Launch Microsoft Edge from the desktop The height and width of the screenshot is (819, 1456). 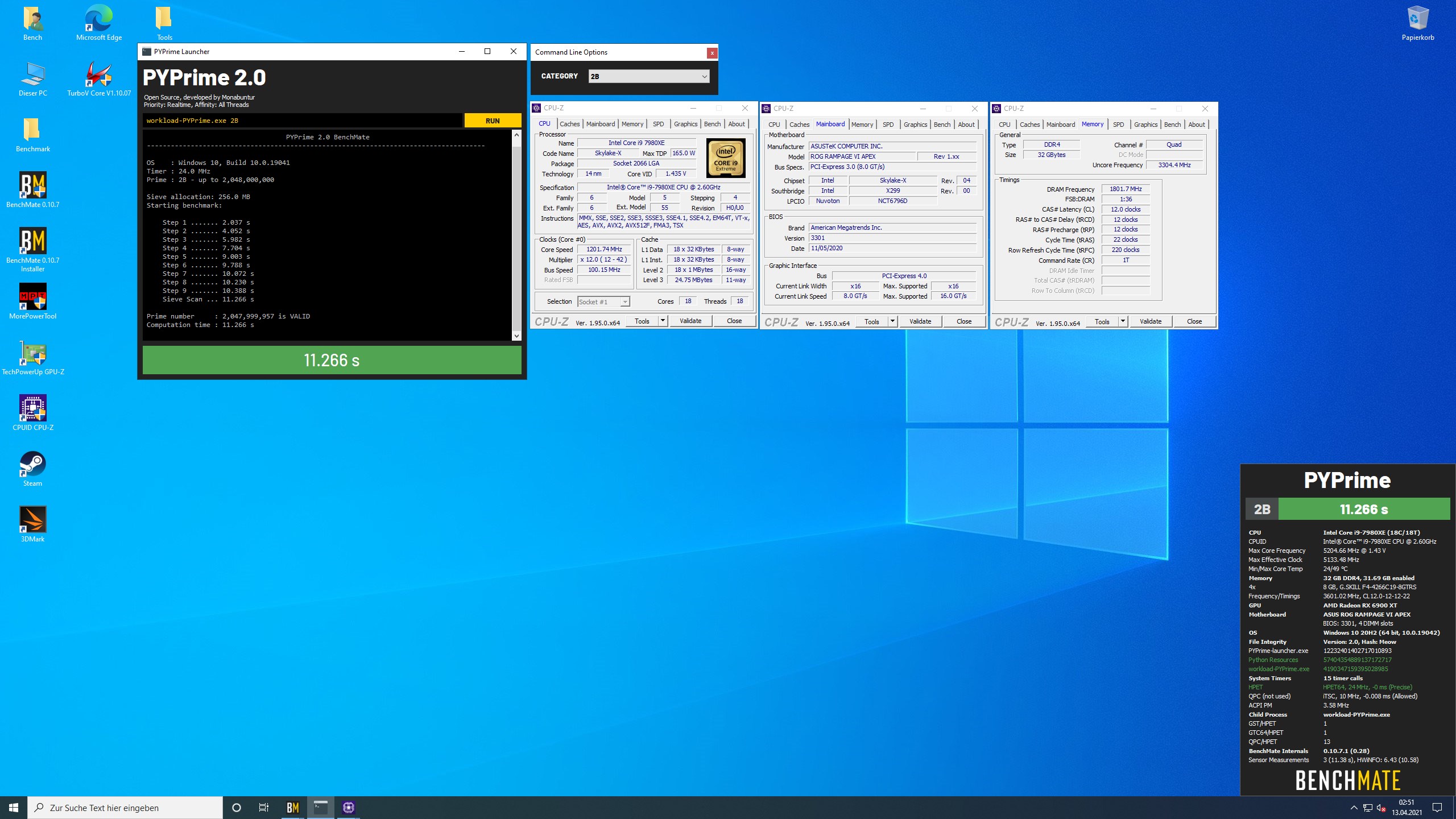[x=99, y=24]
